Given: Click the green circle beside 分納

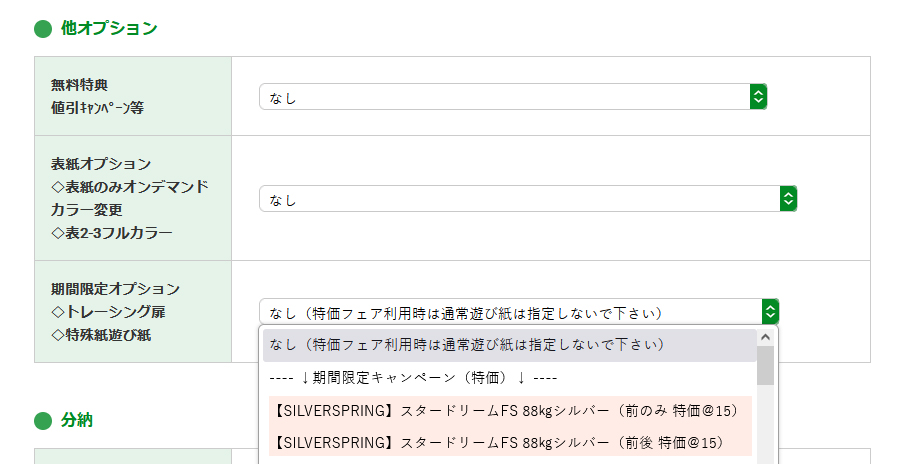Looking at the screenshot, I should [42, 421].
